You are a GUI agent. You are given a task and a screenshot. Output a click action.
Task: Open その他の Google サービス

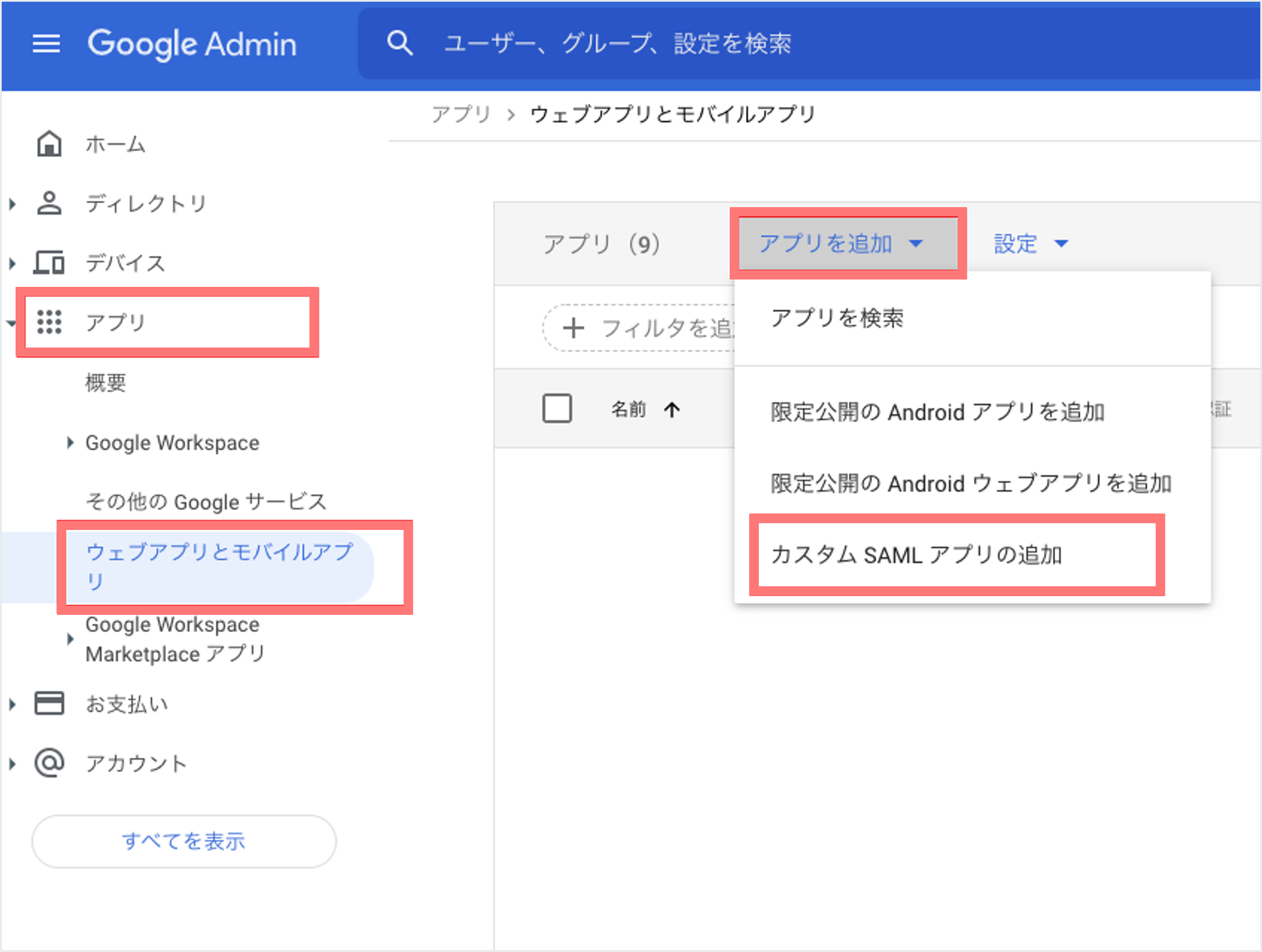(x=205, y=502)
